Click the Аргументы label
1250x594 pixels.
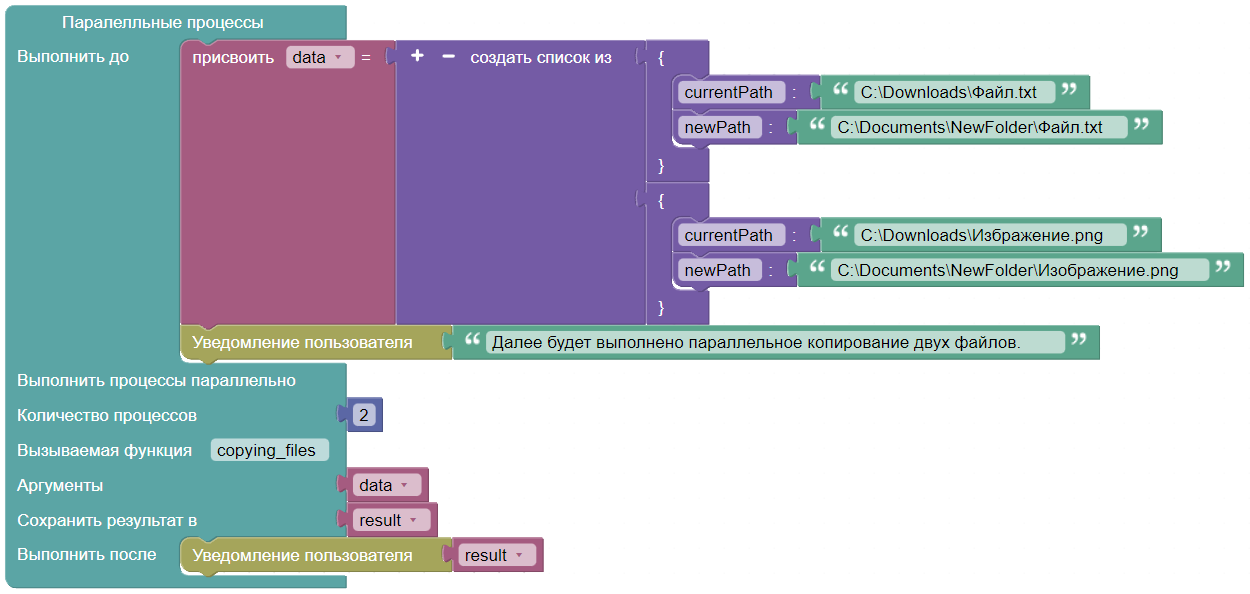pyautogui.click(x=60, y=485)
